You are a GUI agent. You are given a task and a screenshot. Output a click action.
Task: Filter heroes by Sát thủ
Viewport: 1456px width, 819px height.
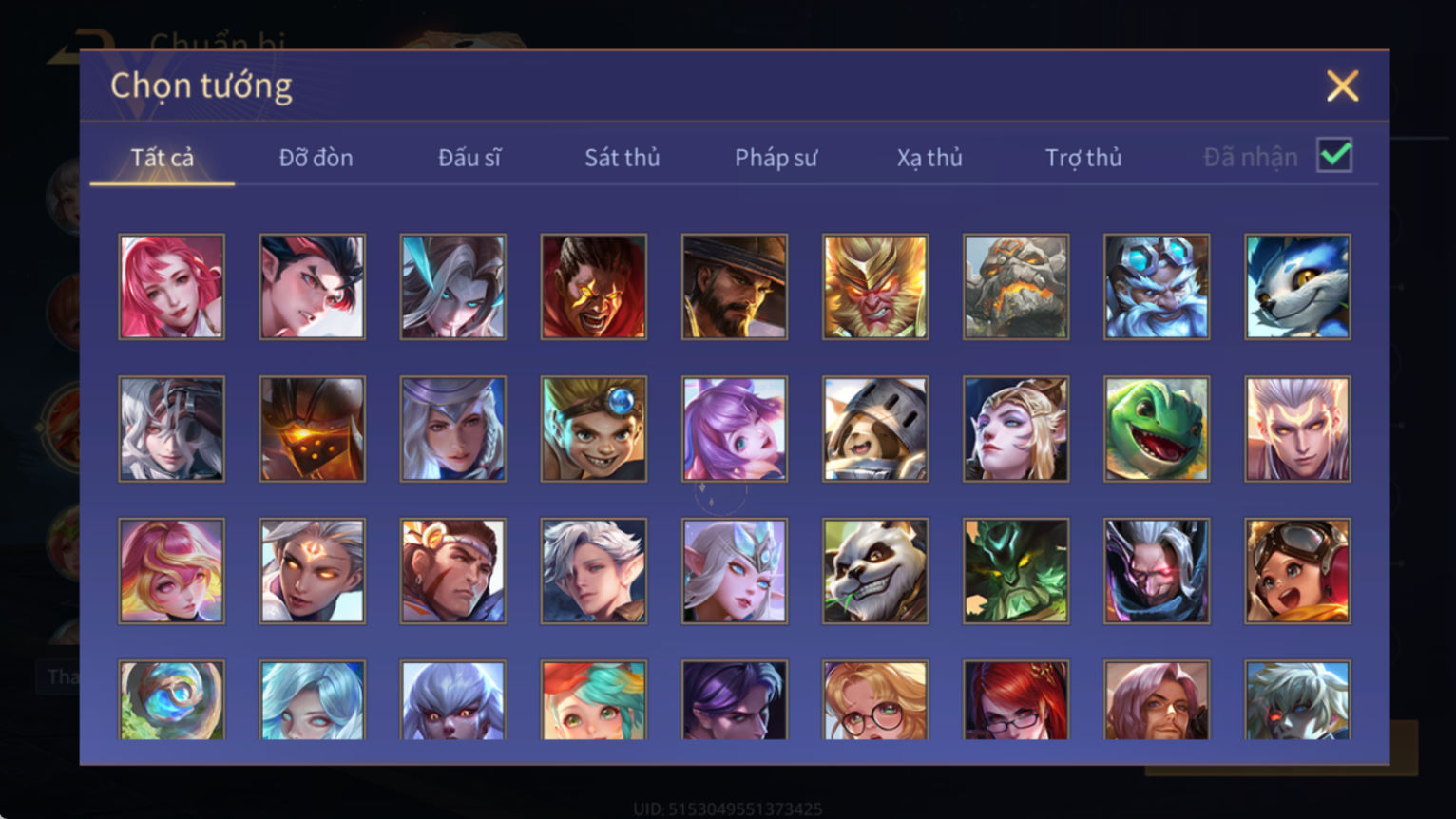pyautogui.click(x=623, y=158)
